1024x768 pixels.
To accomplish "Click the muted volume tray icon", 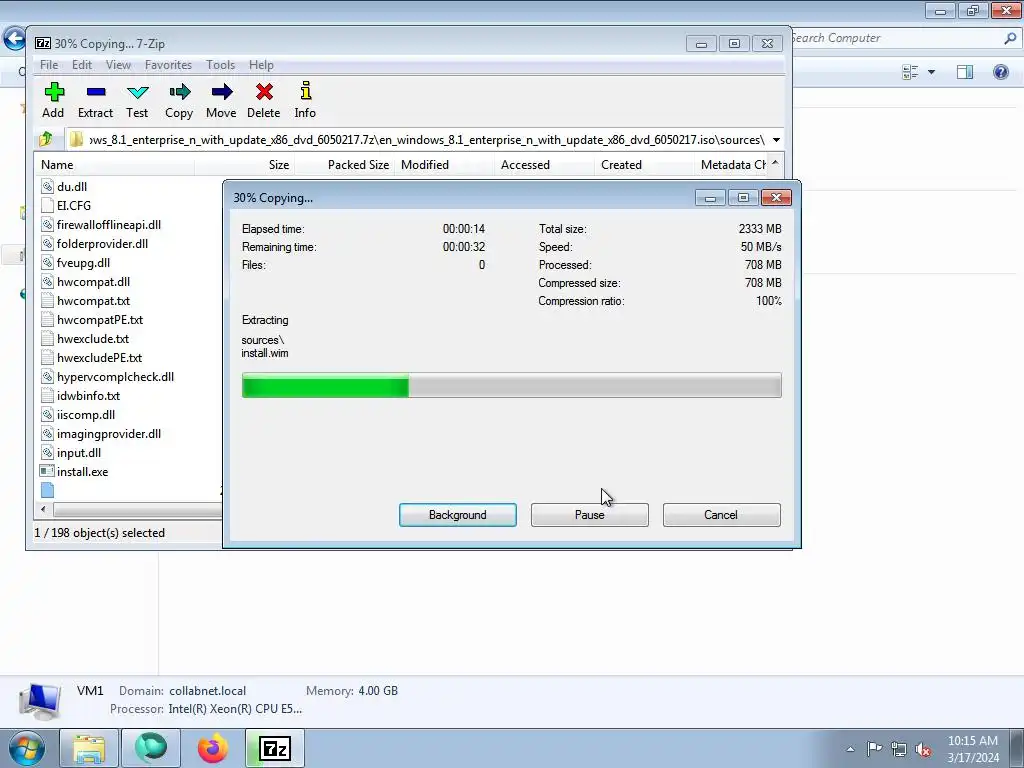I will [x=923, y=750].
